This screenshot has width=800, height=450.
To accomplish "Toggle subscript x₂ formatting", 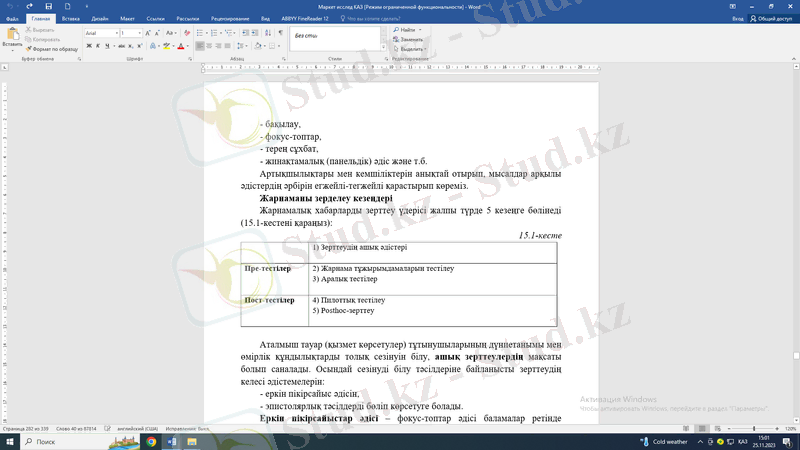I will pyautogui.click(x=131, y=46).
